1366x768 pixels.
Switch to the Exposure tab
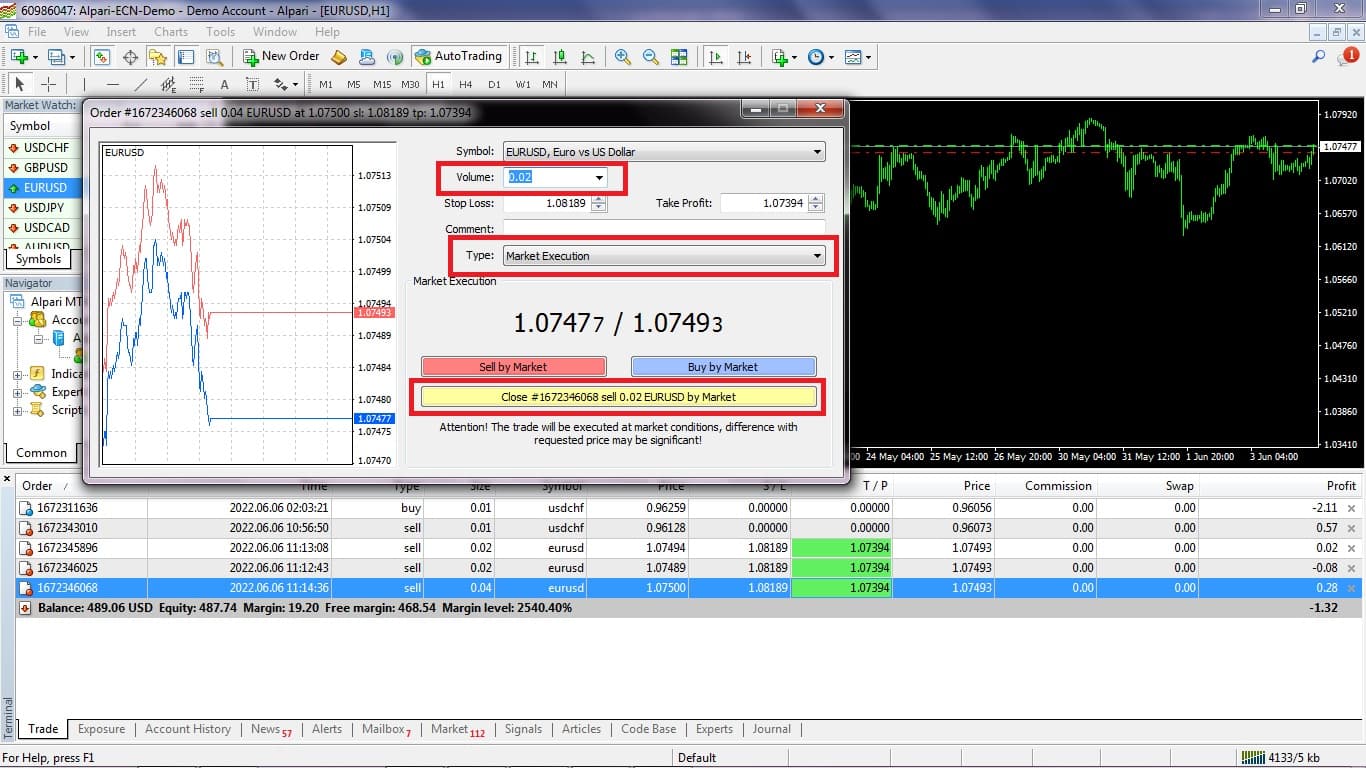pos(101,729)
